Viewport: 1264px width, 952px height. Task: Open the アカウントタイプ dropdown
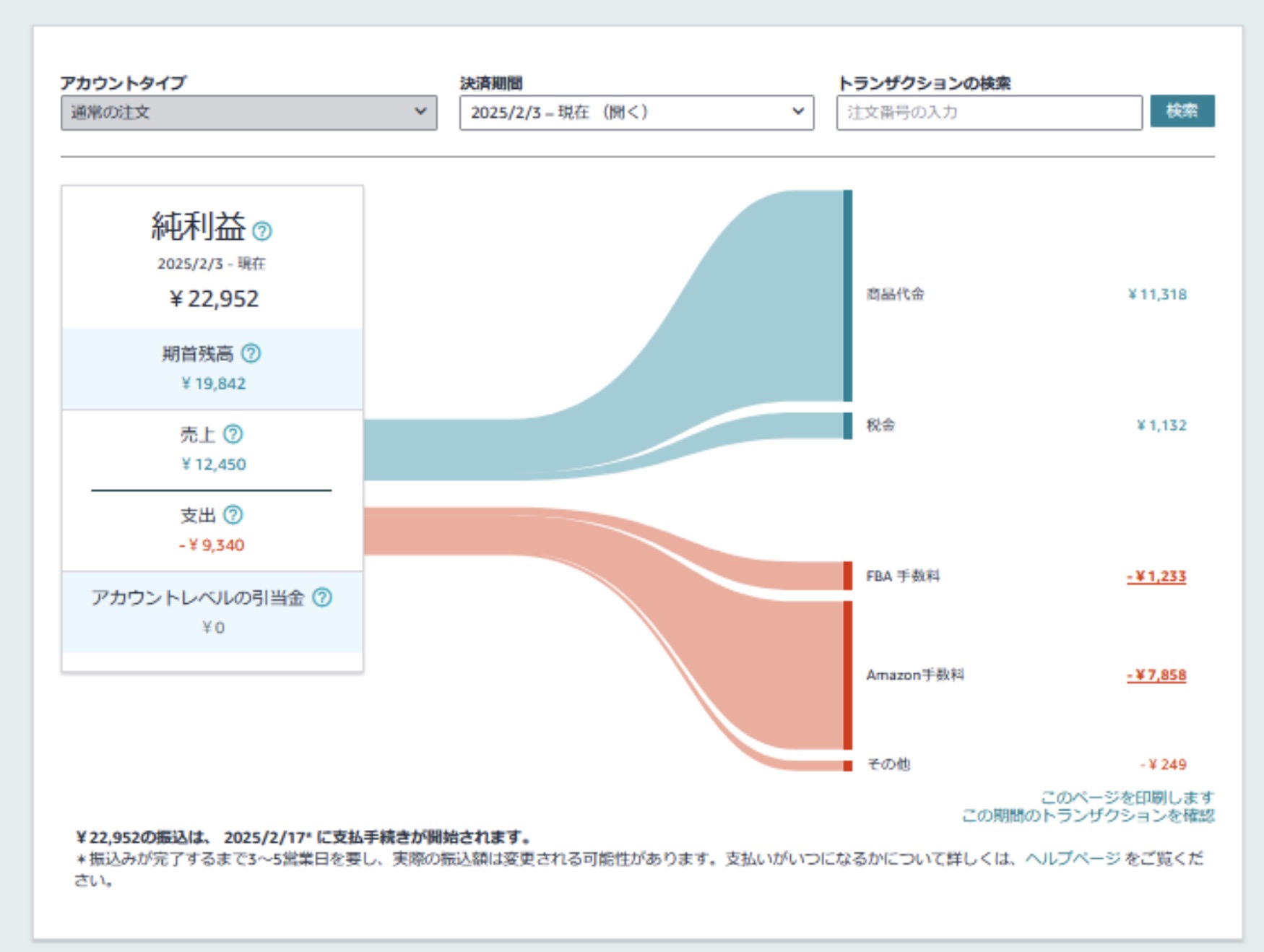(x=249, y=113)
